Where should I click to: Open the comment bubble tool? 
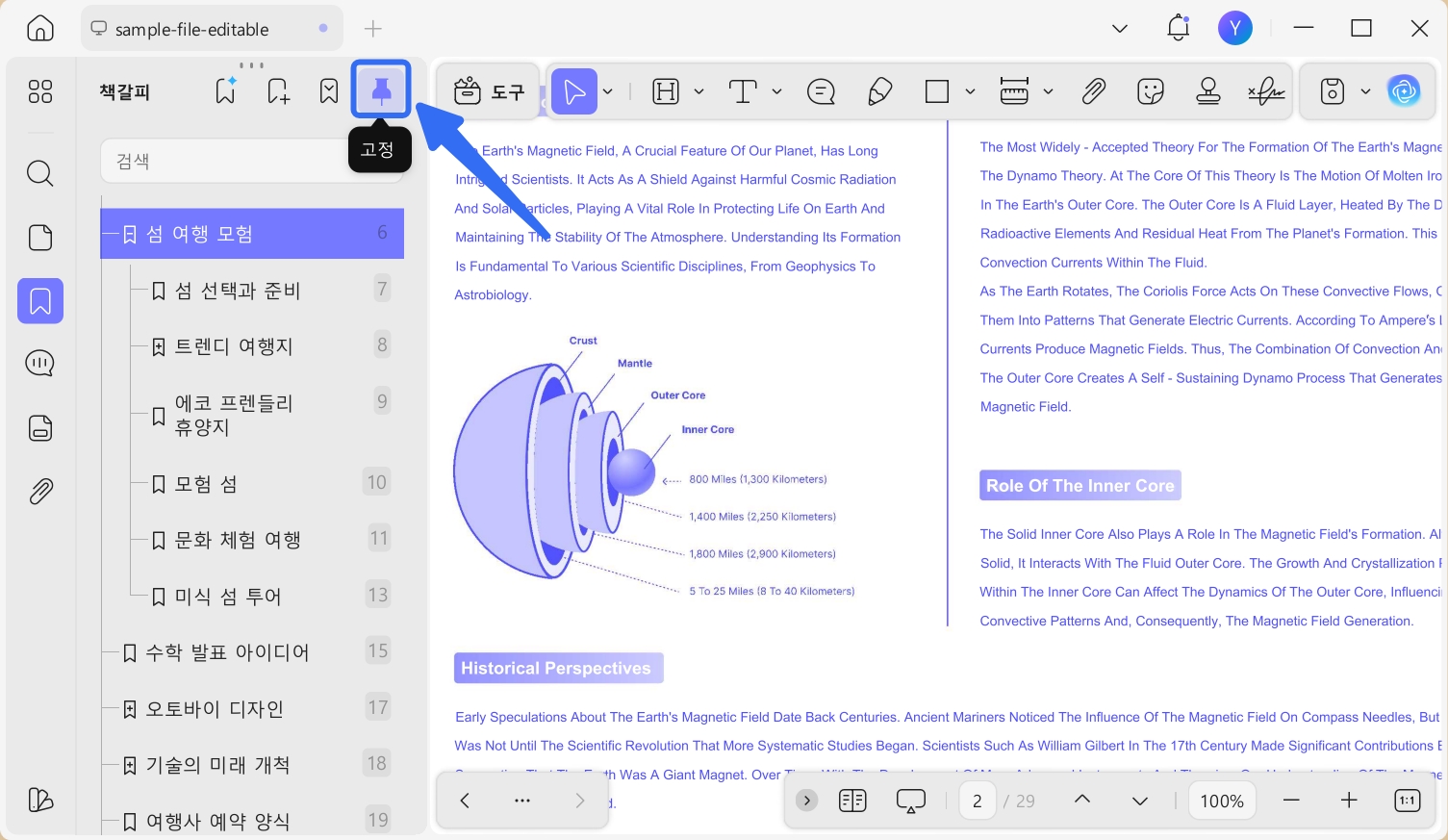821,91
